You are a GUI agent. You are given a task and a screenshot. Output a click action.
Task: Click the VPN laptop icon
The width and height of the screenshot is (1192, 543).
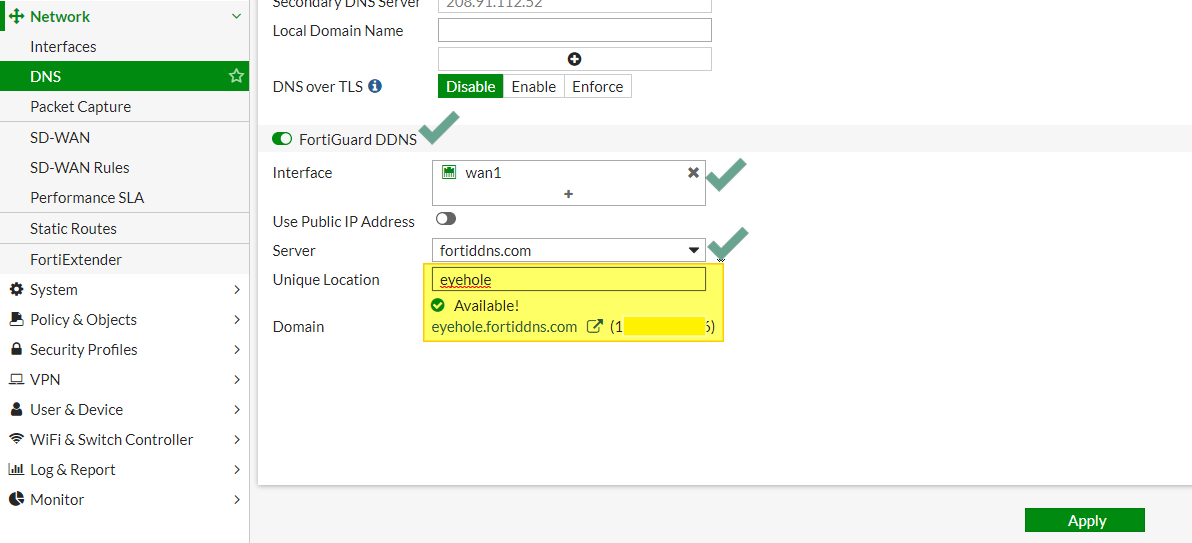click(16, 379)
